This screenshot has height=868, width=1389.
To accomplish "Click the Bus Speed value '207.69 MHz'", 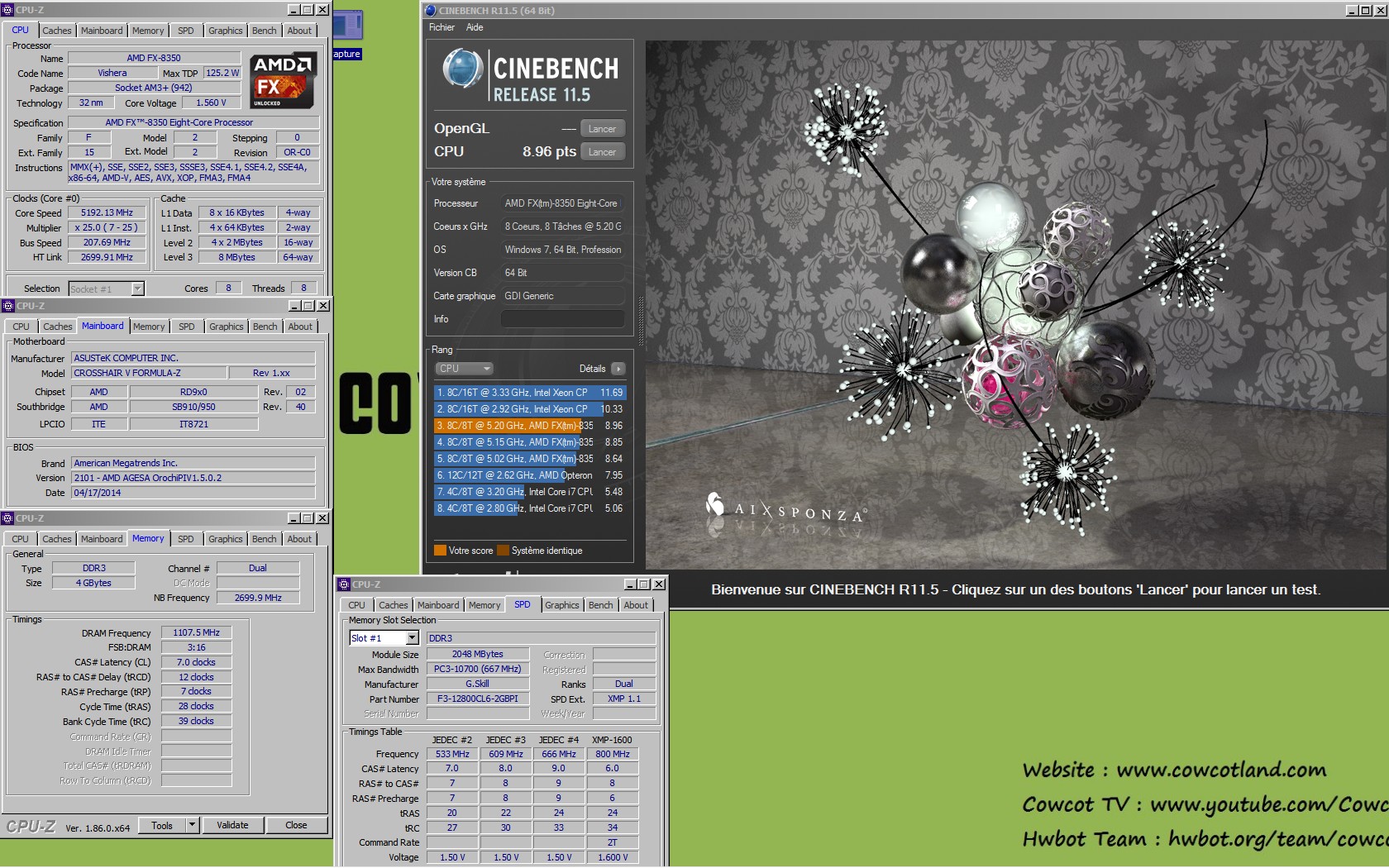I will pyautogui.click(x=107, y=242).
